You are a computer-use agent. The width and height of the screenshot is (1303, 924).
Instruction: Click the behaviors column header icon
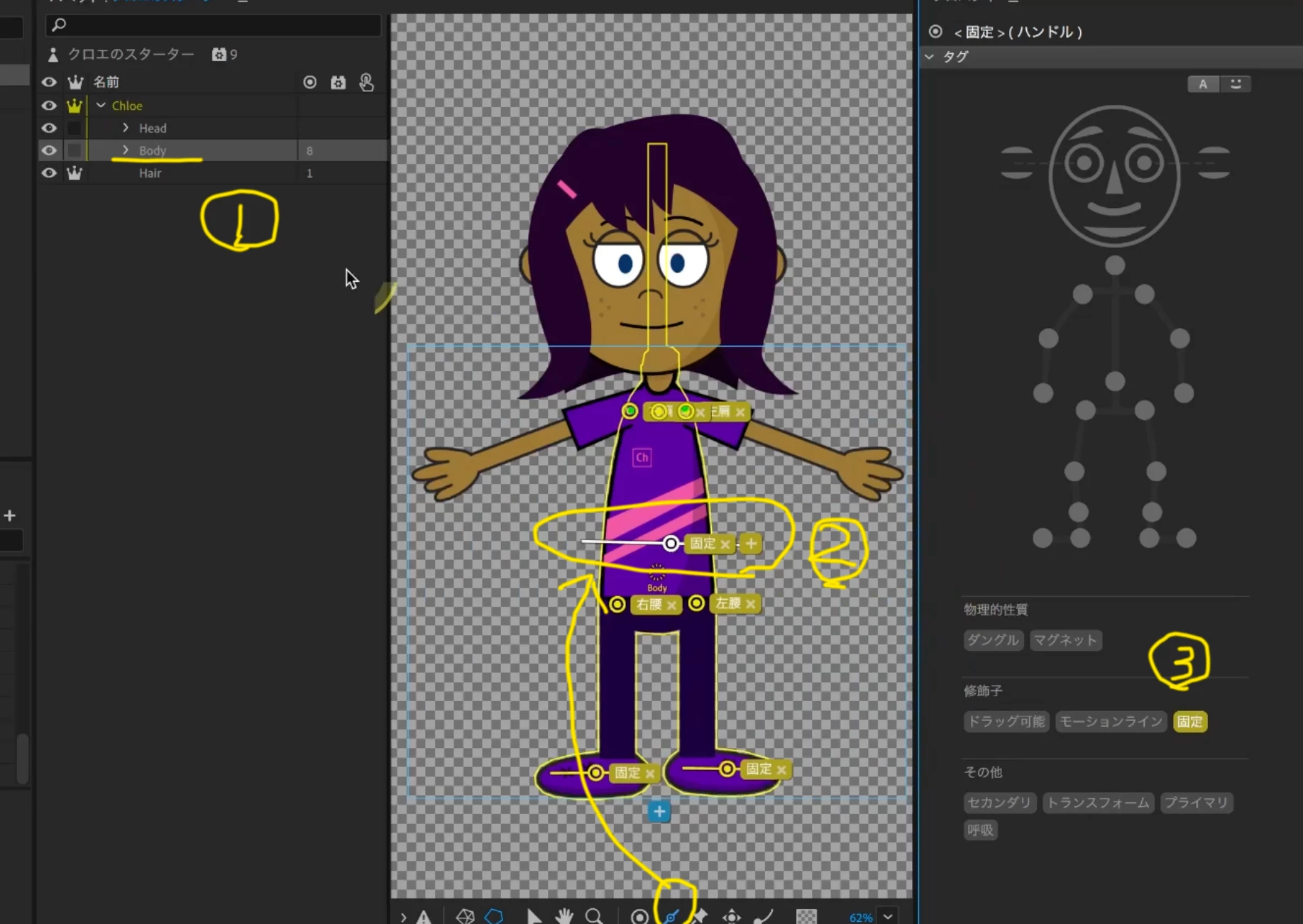[x=338, y=82]
